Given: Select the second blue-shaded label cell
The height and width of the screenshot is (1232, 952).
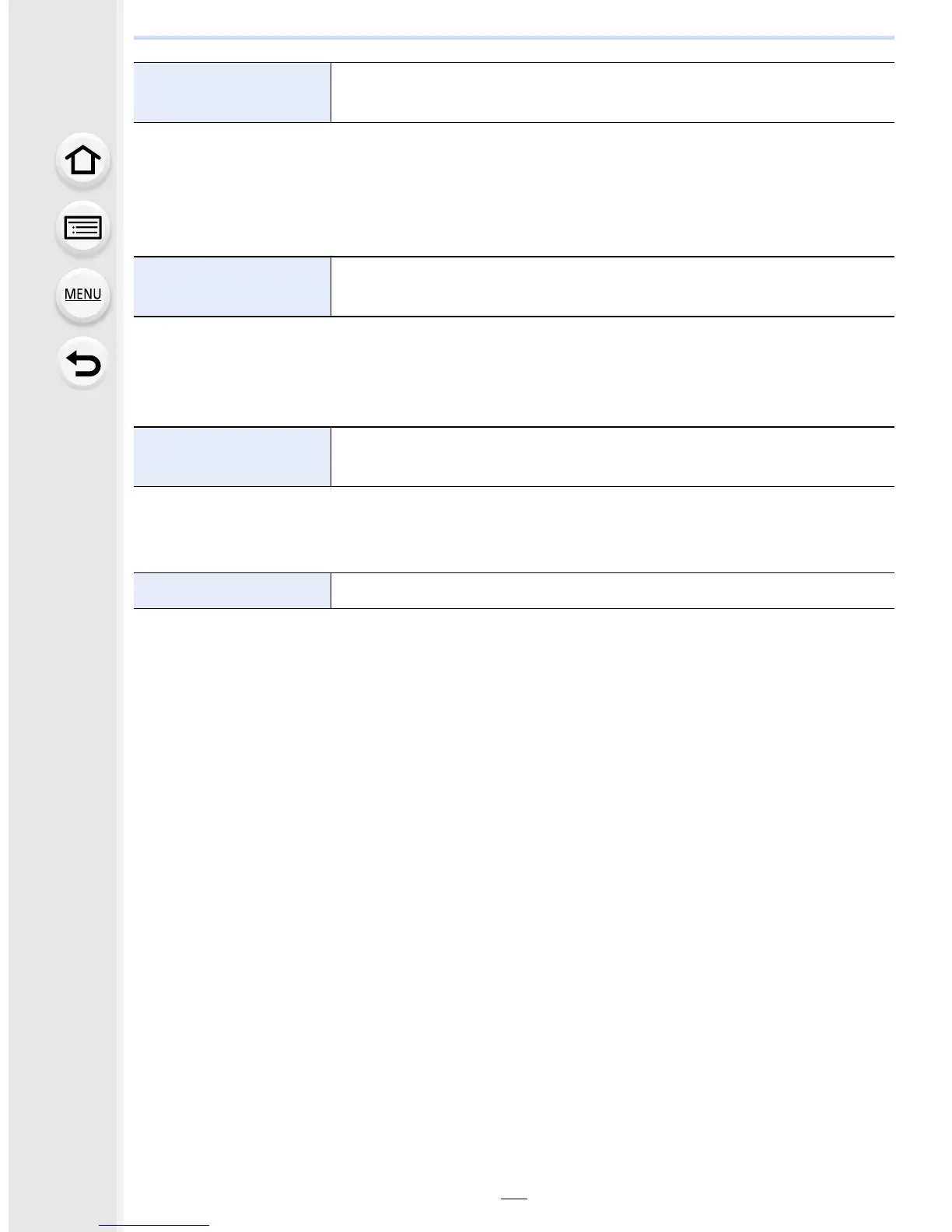Looking at the screenshot, I should click(232, 286).
